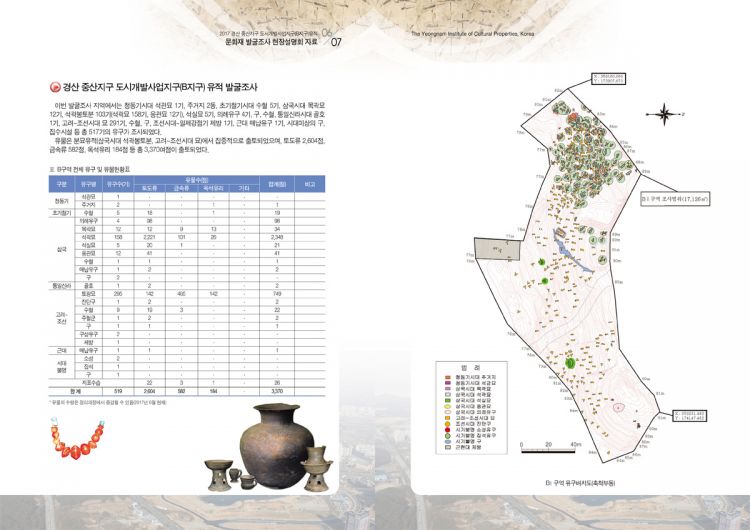Click the table caption B구역 전체 유구 및 유물현황표
Screen dimensions: 750x530
point(90,170)
